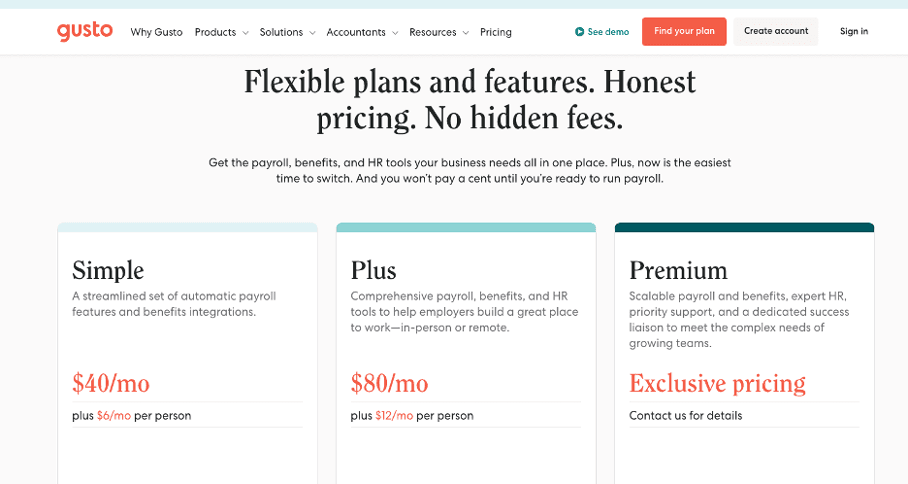Screen dimensions: 908x484
Task: Open the Why Gusto menu item
Action: [x=156, y=32]
